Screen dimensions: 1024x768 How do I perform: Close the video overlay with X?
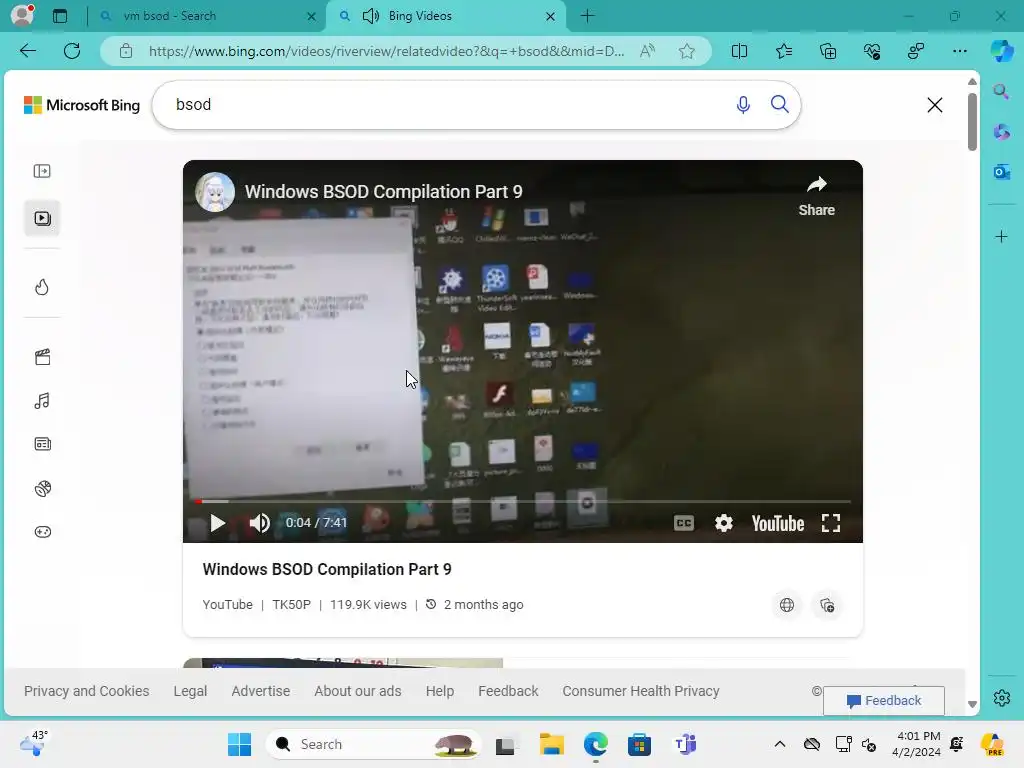tap(935, 104)
